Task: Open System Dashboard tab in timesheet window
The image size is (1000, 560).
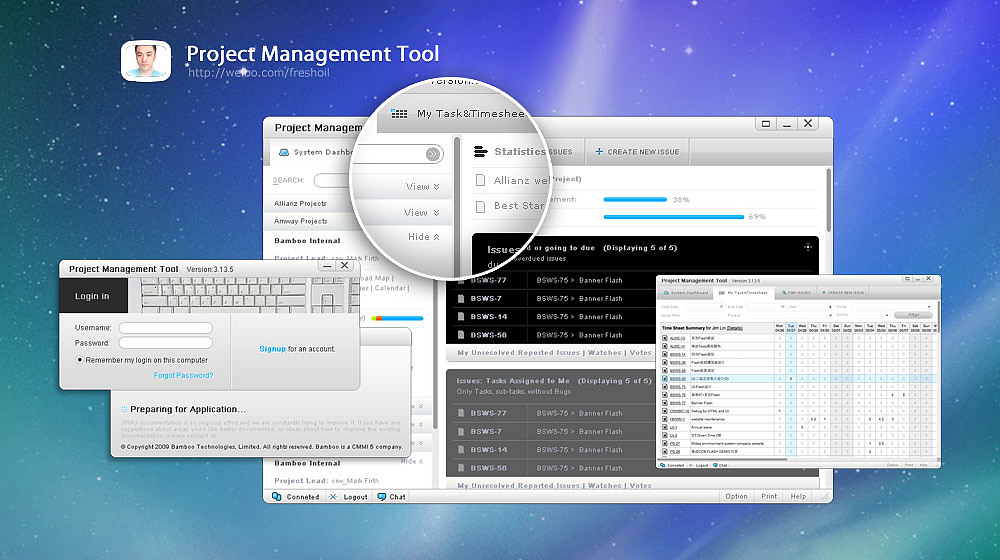Action: tap(686, 293)
